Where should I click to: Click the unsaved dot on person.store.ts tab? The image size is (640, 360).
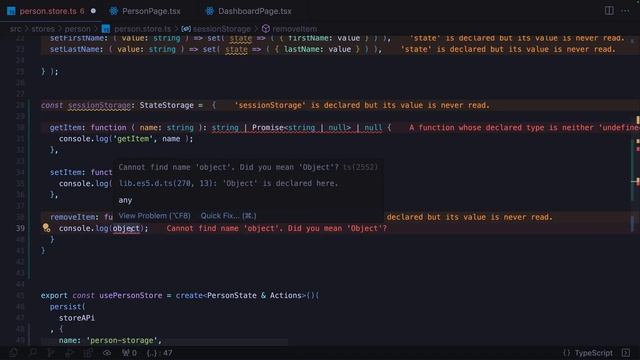click(x=93, y=11)
